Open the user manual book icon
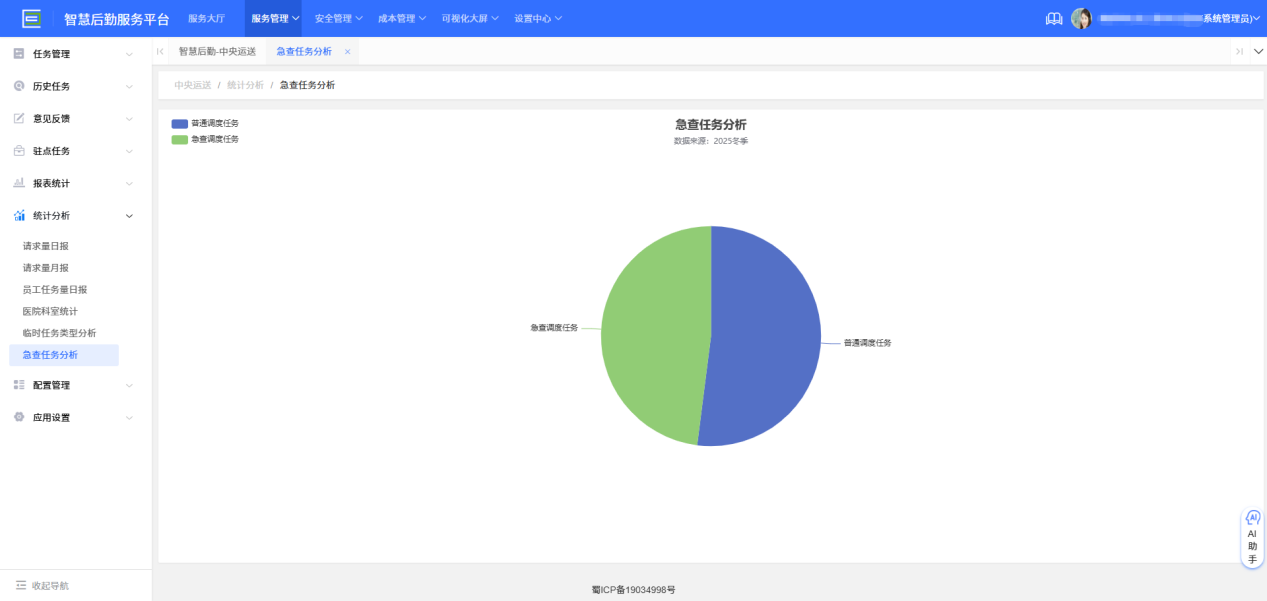1267x601 pixels. pyautogui.click(x=1053, y=17)
